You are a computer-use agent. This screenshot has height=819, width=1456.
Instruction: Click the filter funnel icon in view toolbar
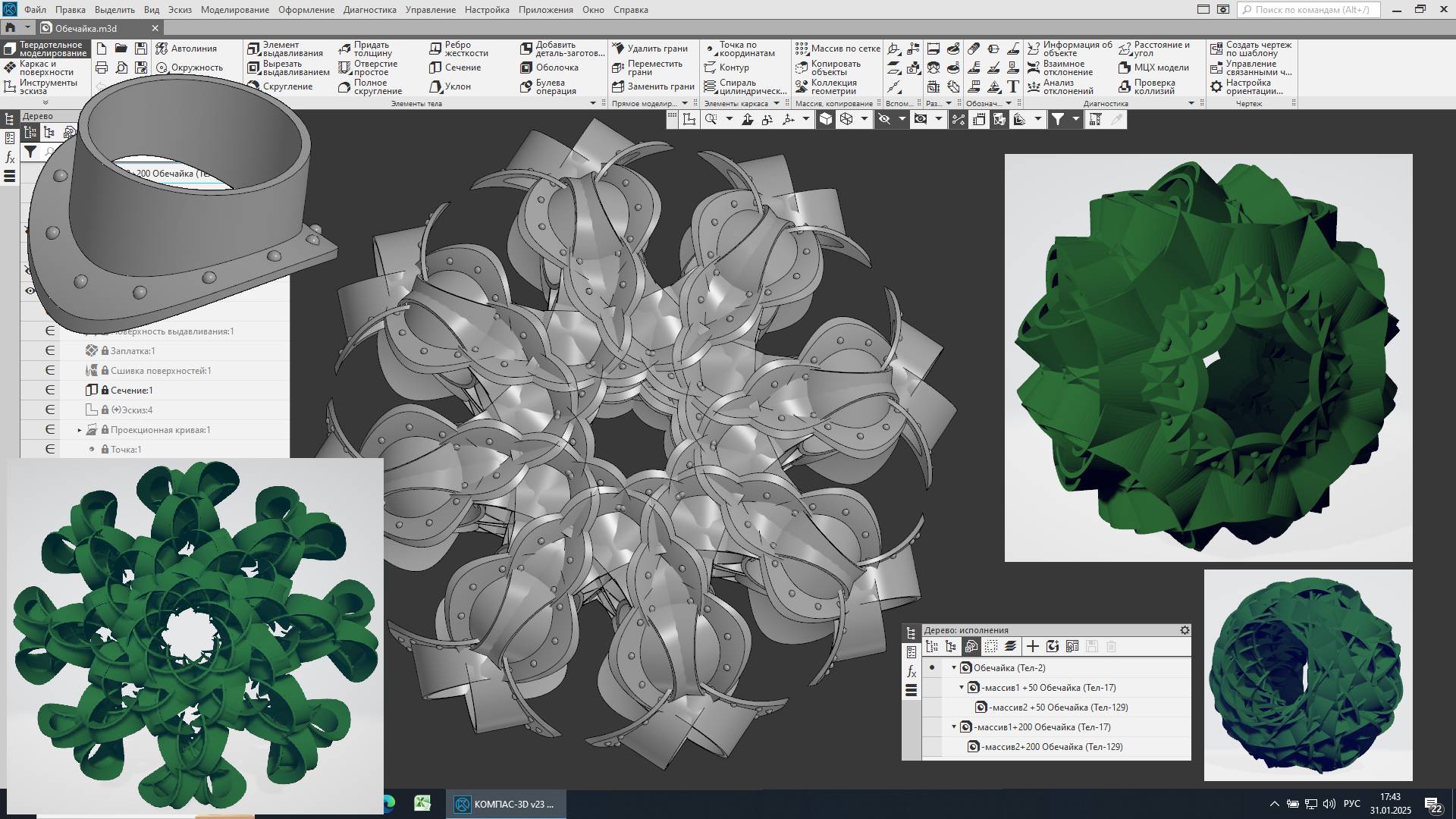point(1057,119)
